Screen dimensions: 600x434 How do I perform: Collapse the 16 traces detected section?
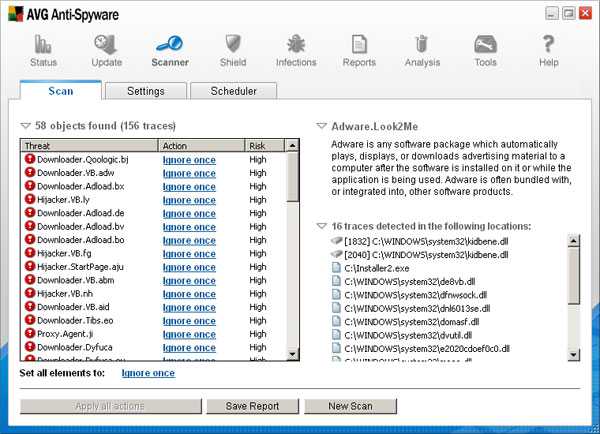(x=321, y=226)
